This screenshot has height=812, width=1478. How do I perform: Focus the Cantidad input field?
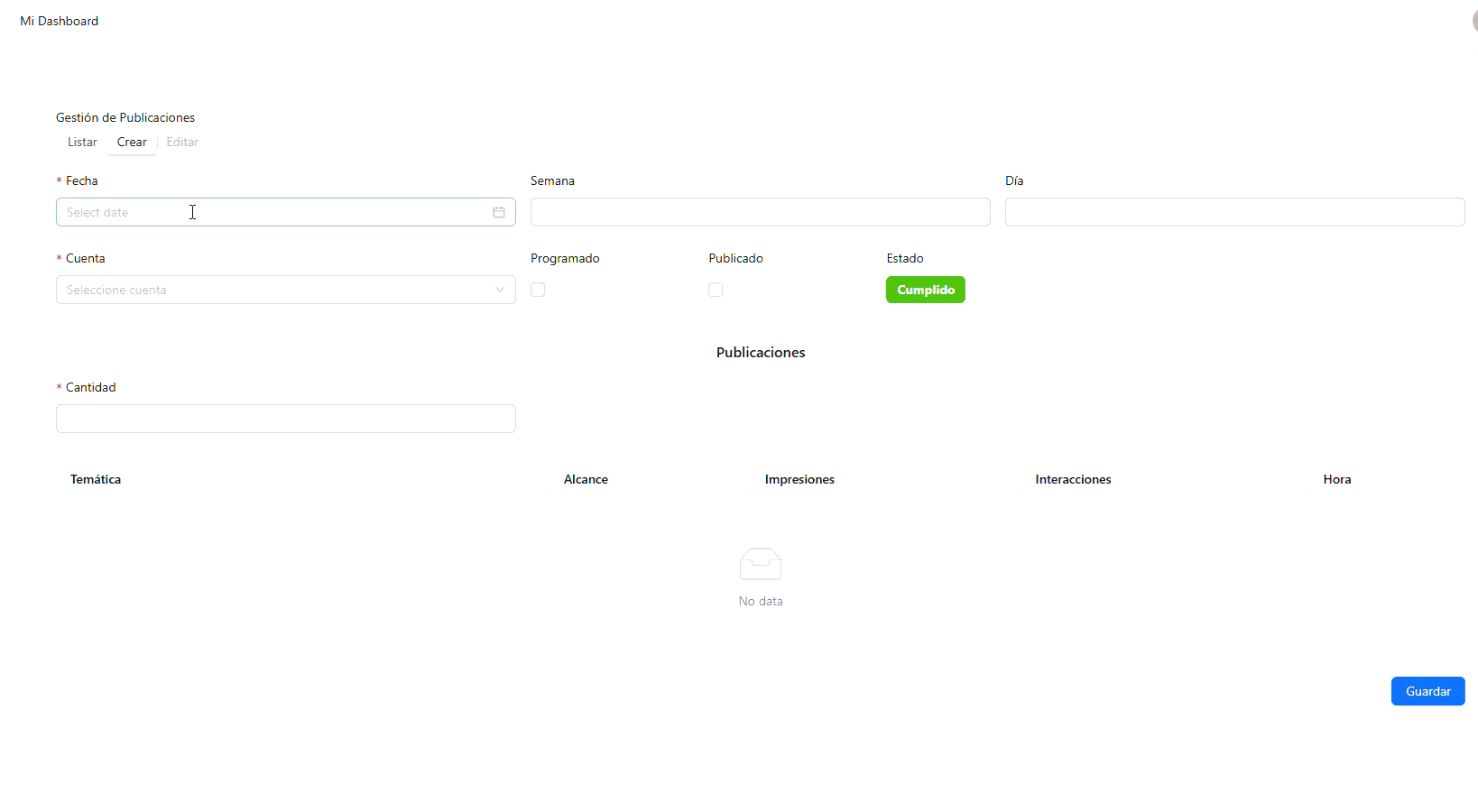click(286, 419)
